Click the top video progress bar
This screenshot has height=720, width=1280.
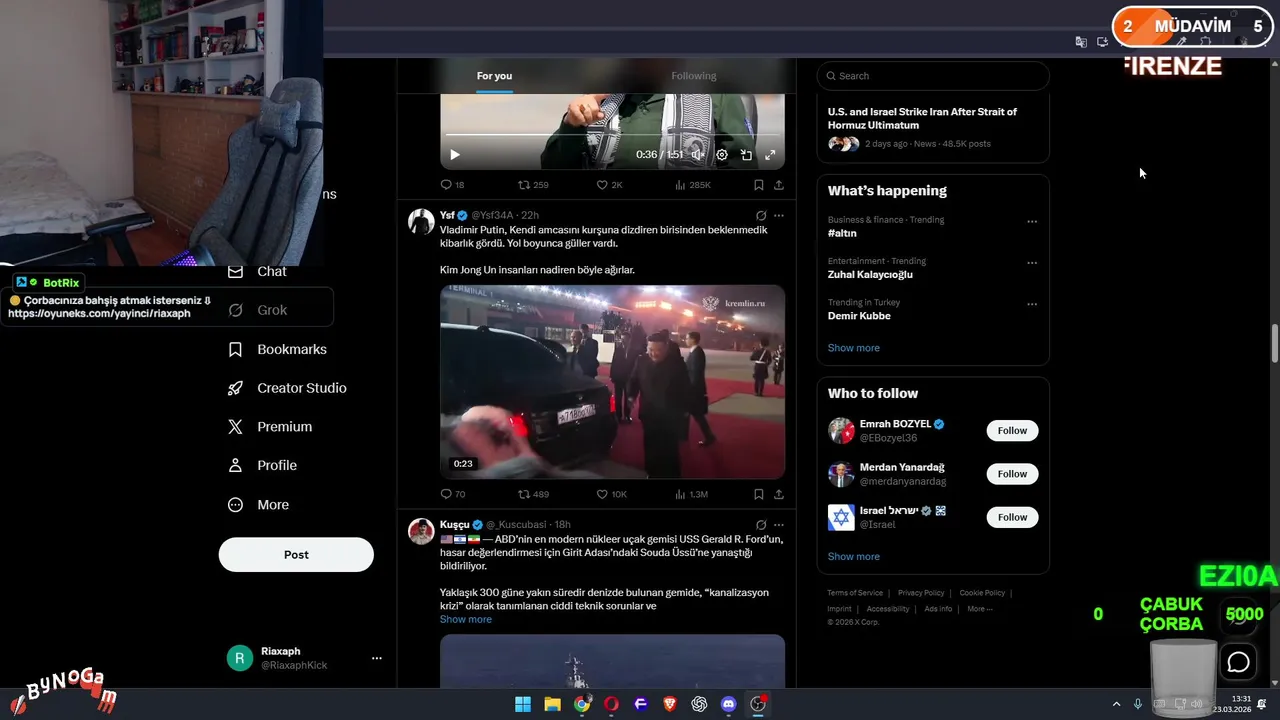612,135
